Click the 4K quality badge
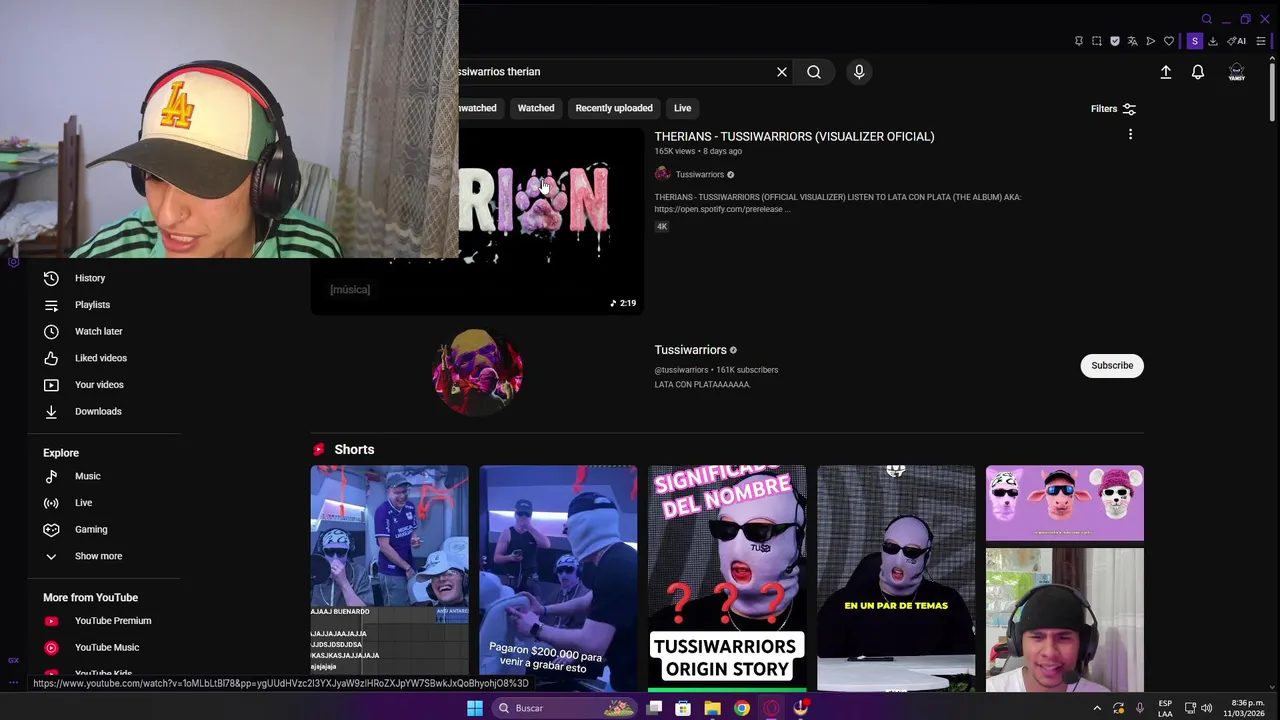The width and height of the screenshot is (1280, 720). click(661, 227)
